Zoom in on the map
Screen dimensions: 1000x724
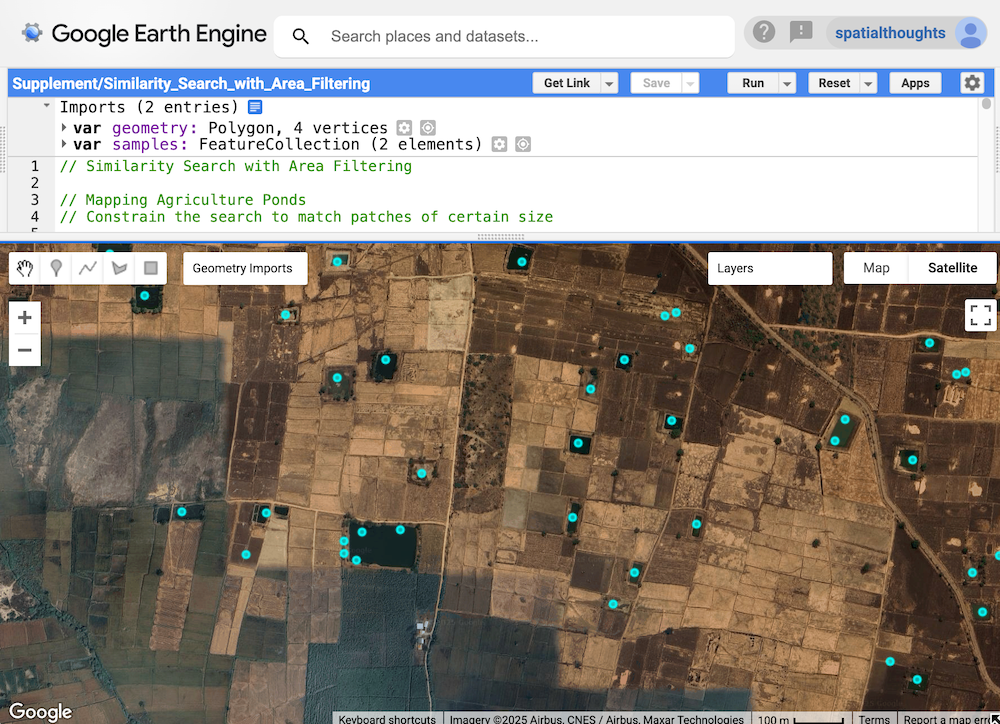(25, 318)
